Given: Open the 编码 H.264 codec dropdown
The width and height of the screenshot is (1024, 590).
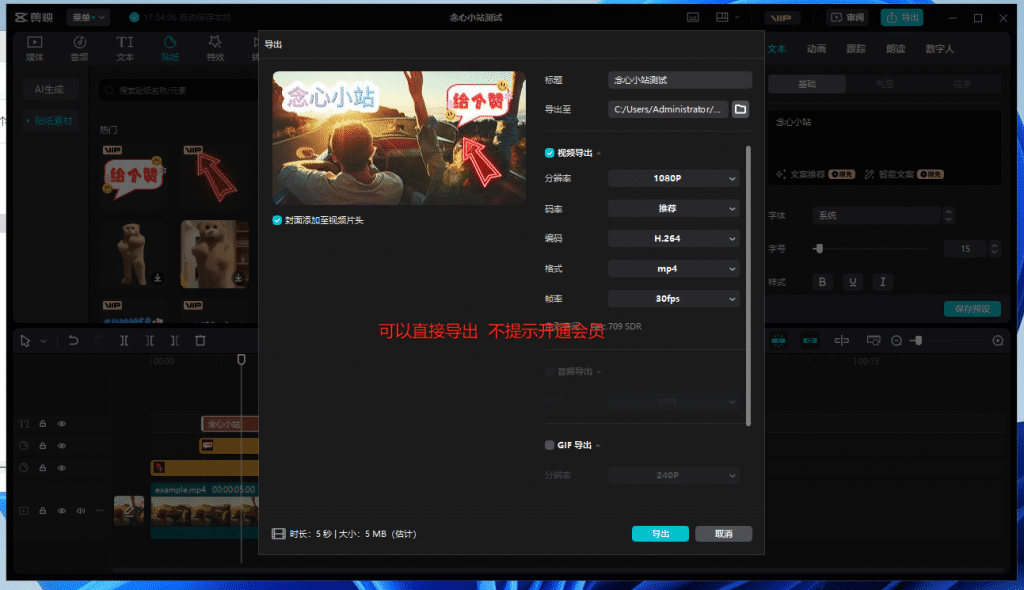Looking at the screenshot, I should click(x=673, y=238).
